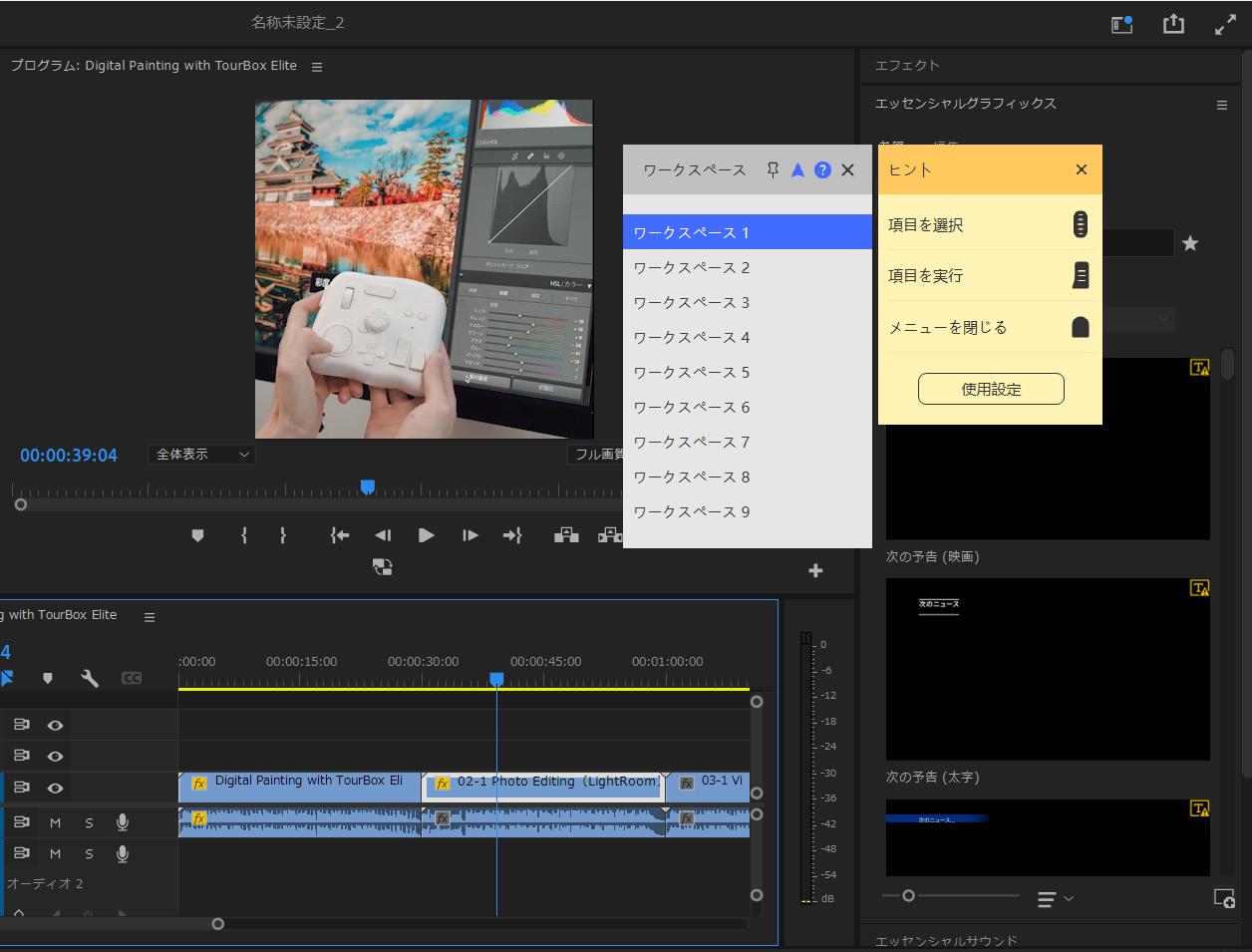Click the 使用設定 button in hint panel
This screenshot has width=1252, height=952.
coord(991,390)
